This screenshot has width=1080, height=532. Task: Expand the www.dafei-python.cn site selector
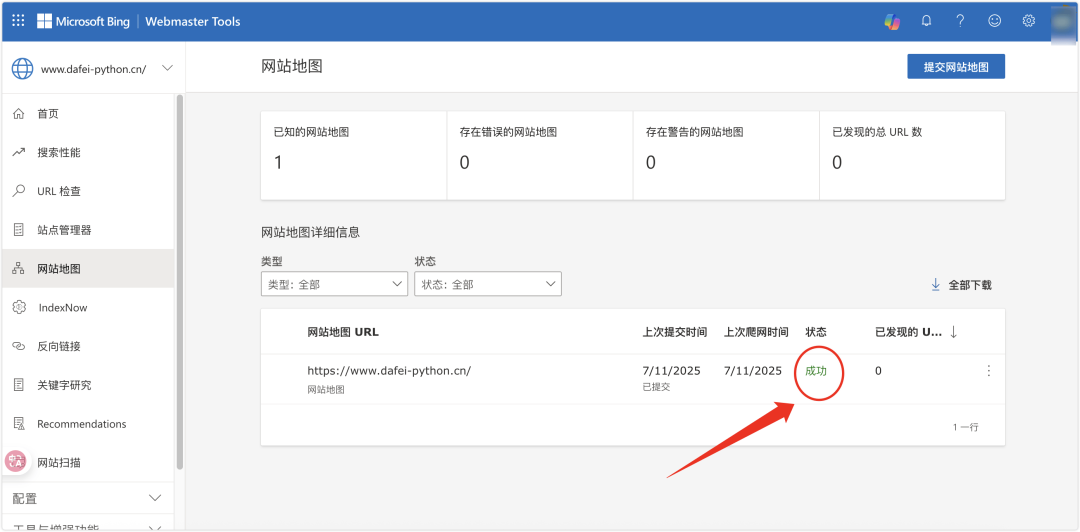pos(167,68)
